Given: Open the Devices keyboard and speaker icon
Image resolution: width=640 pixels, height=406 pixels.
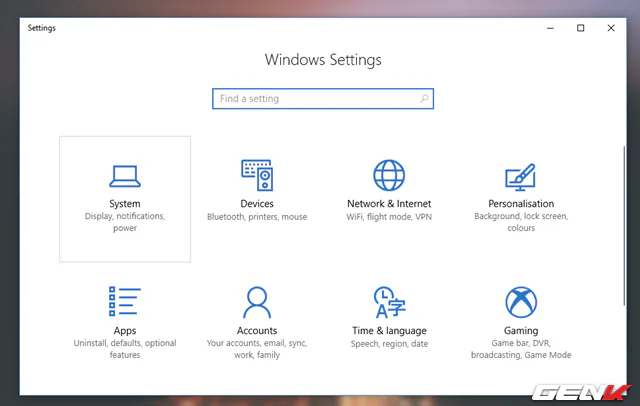Looking at the screenshot, I should [257, 175].
